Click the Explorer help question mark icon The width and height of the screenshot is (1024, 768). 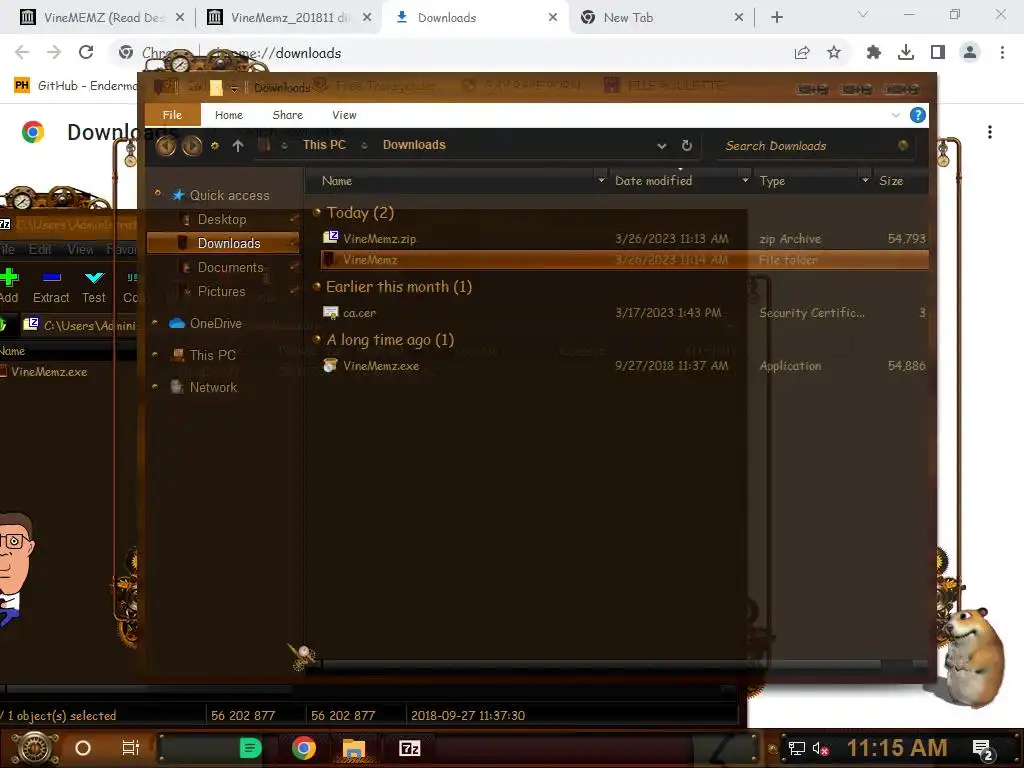coord(918,116)
